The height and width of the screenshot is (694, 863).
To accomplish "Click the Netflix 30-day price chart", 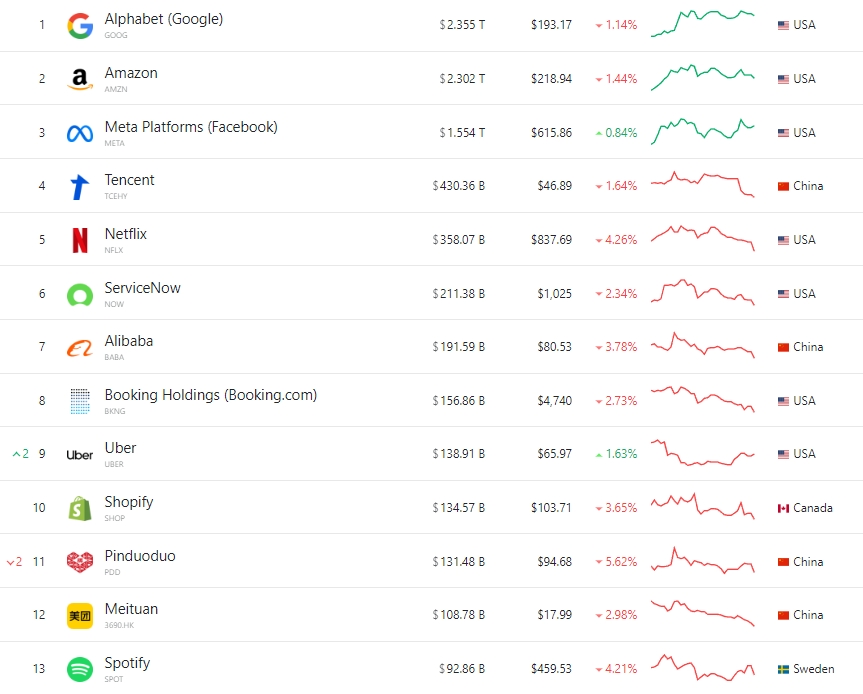I will coord(703,238).
